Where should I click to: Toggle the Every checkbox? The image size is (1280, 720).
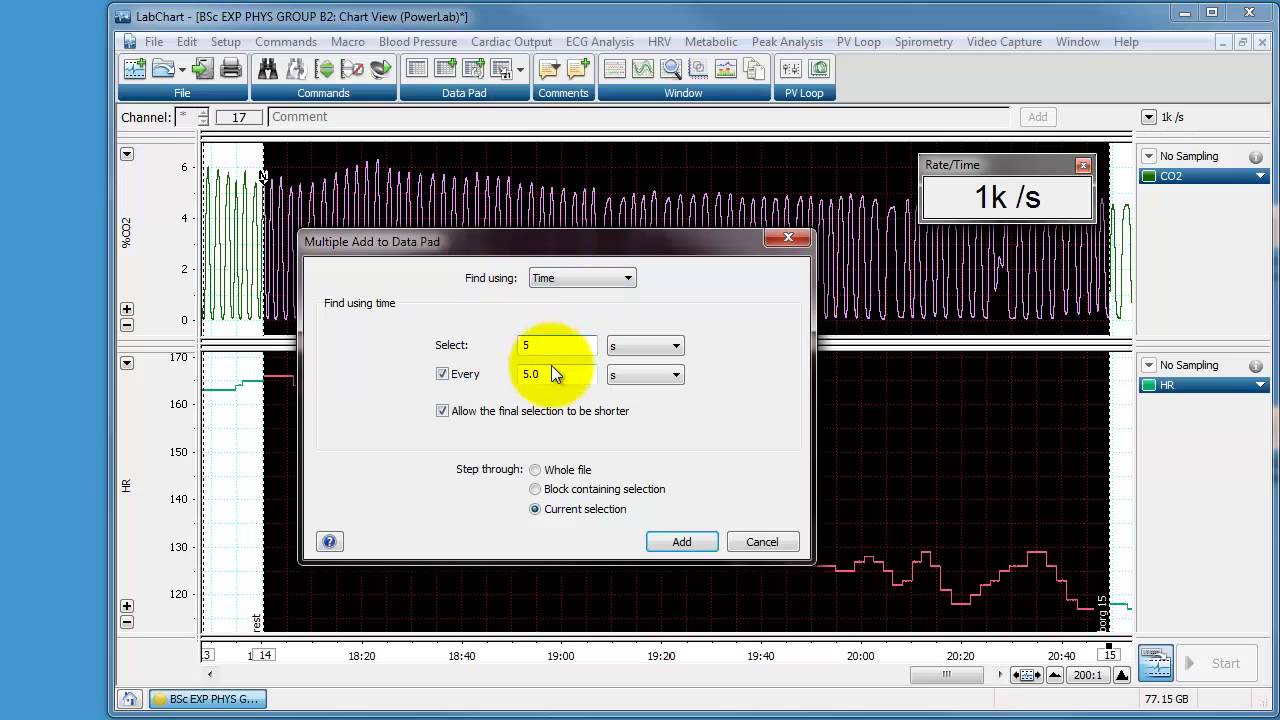[x=442, y=374]
